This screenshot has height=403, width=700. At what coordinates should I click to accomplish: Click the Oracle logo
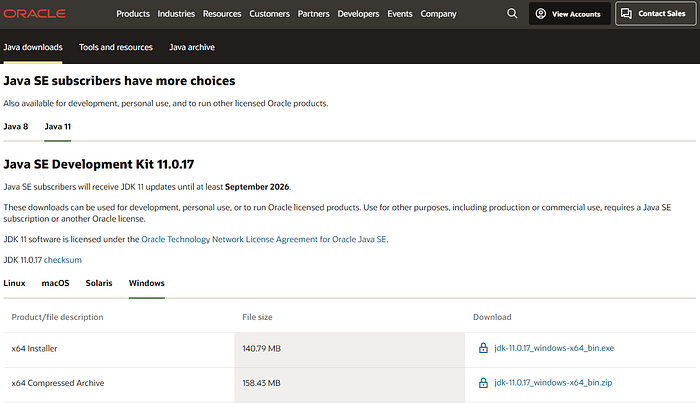(34, 14)
